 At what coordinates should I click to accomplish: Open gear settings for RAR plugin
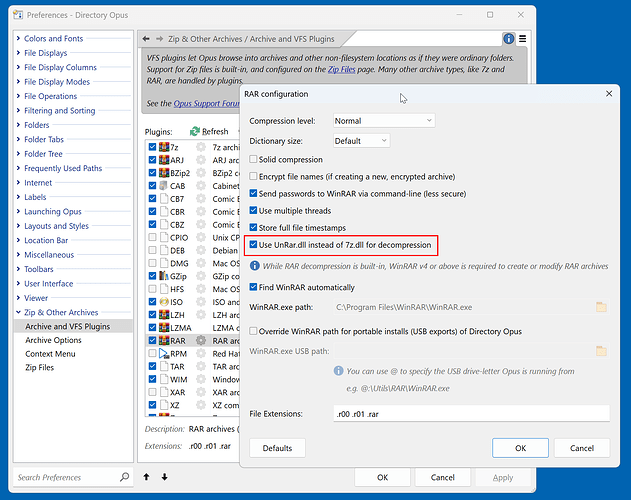point(201,341)
